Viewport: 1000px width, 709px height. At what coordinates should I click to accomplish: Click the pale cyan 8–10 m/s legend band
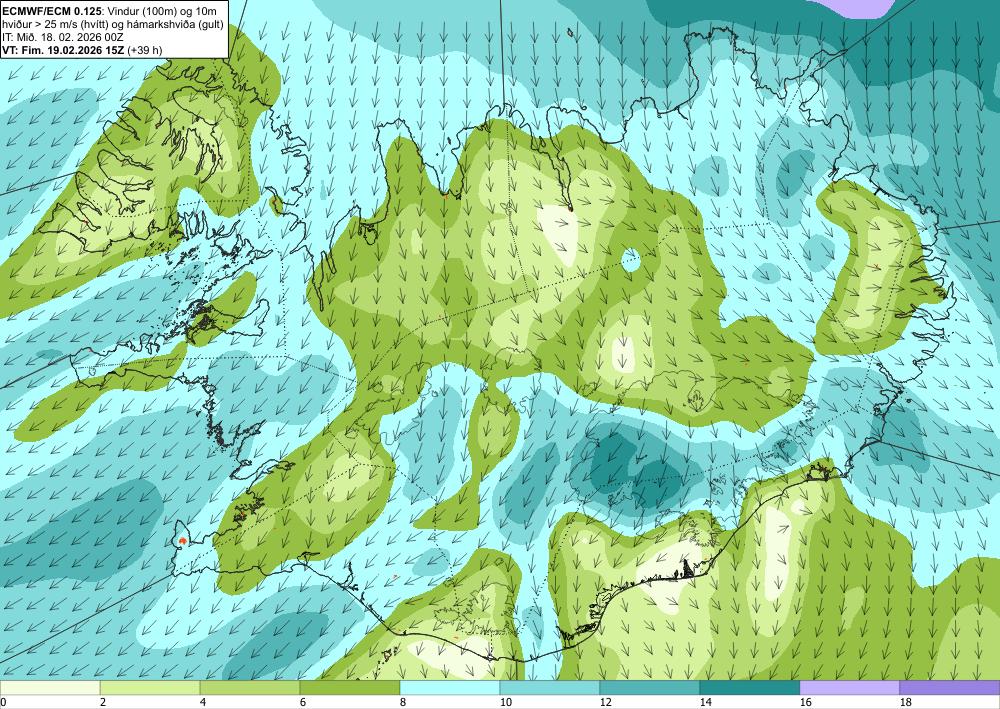(x=450, y=688)
